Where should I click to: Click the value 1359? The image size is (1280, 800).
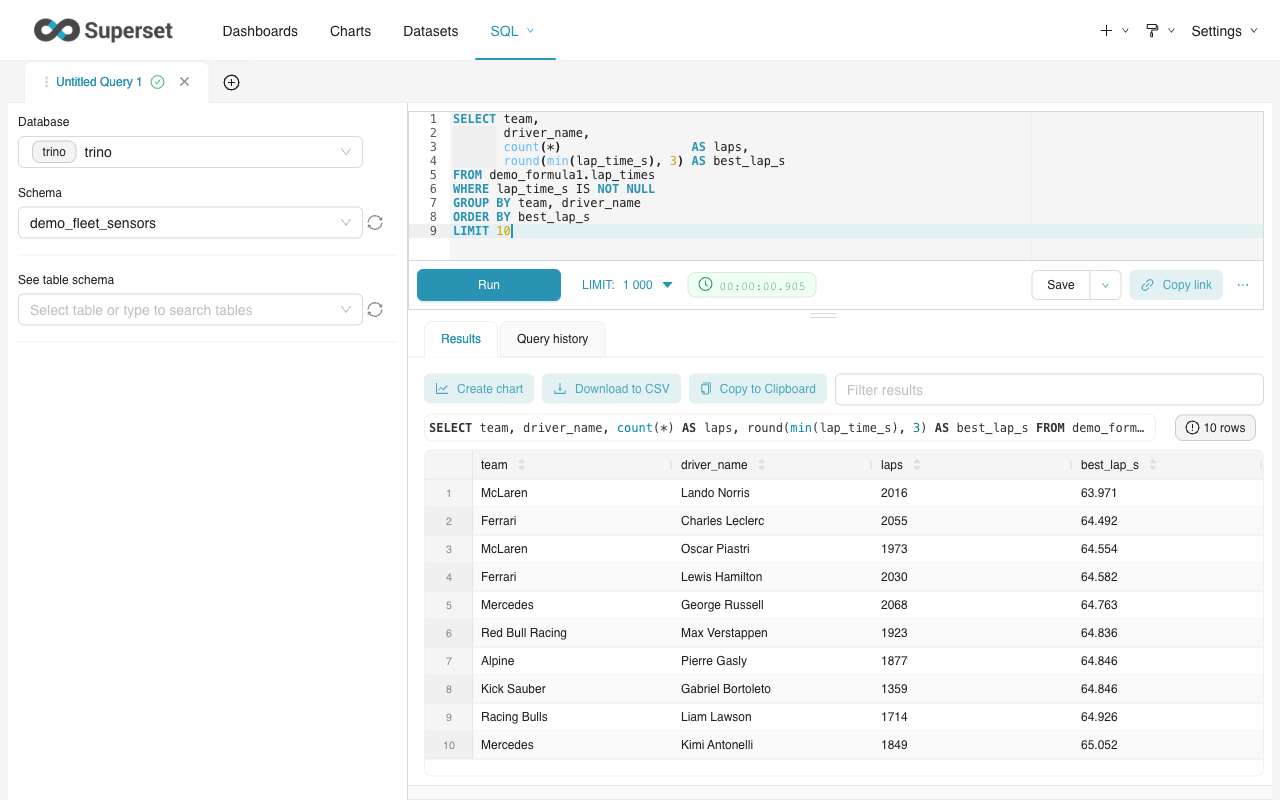pos(894,689)
